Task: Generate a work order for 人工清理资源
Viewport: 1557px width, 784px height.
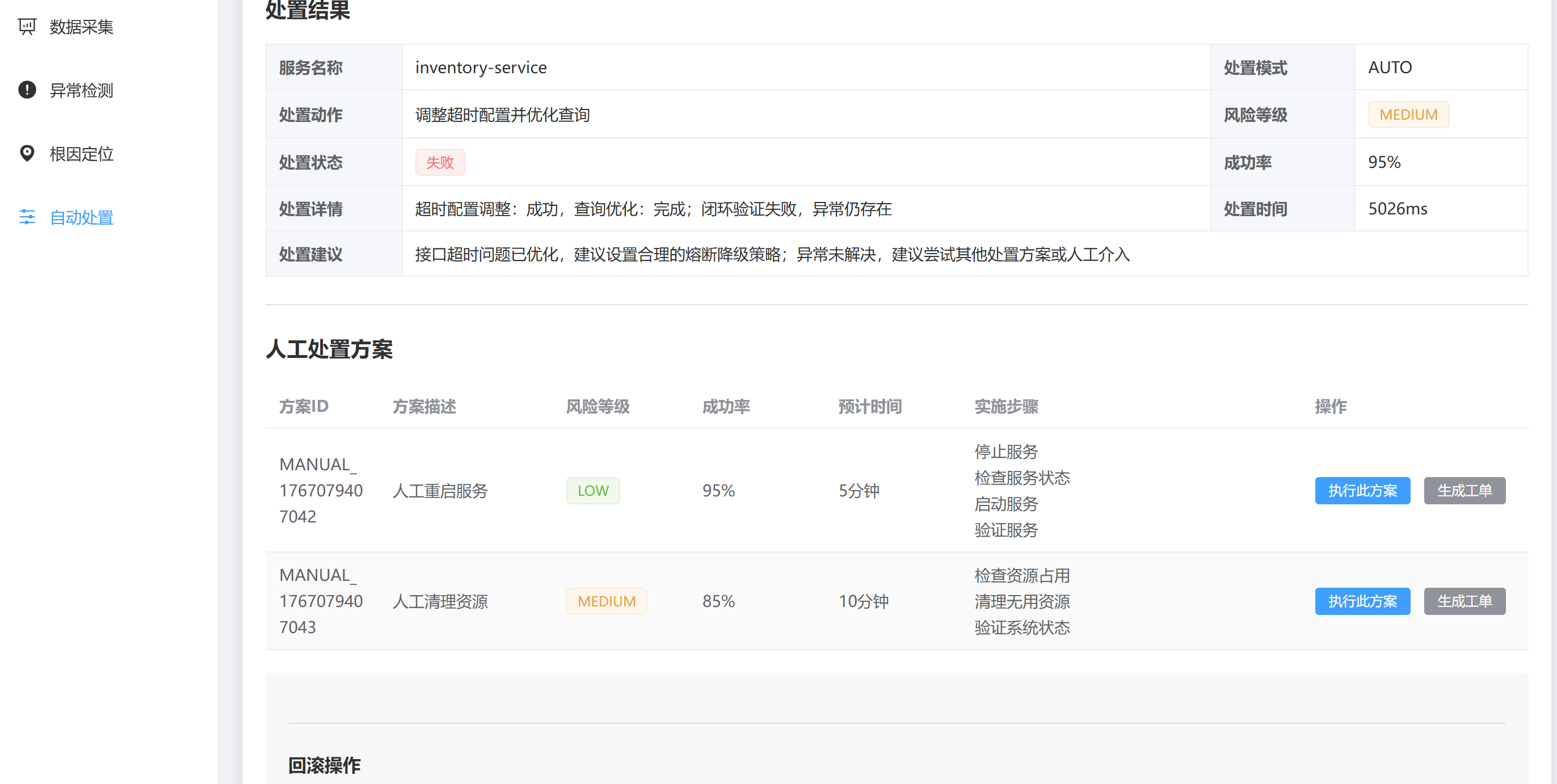Action: click(x=1465, y=601)
